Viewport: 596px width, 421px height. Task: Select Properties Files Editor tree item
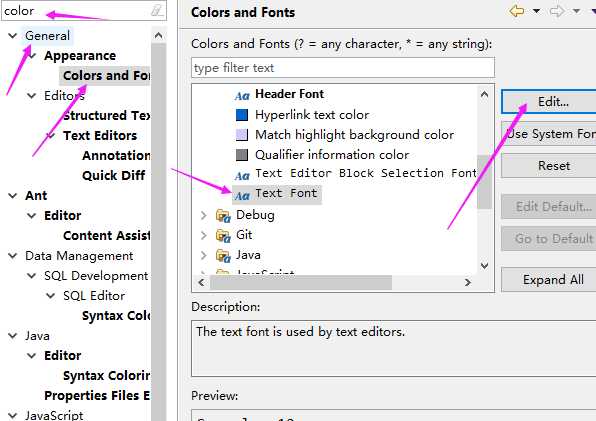click(x=97, y=396)
